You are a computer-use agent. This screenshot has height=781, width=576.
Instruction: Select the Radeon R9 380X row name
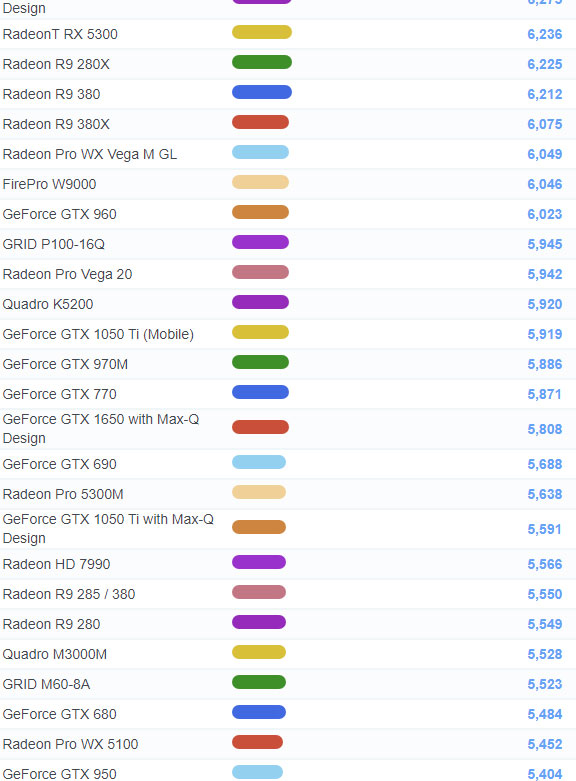coord(56,124)
